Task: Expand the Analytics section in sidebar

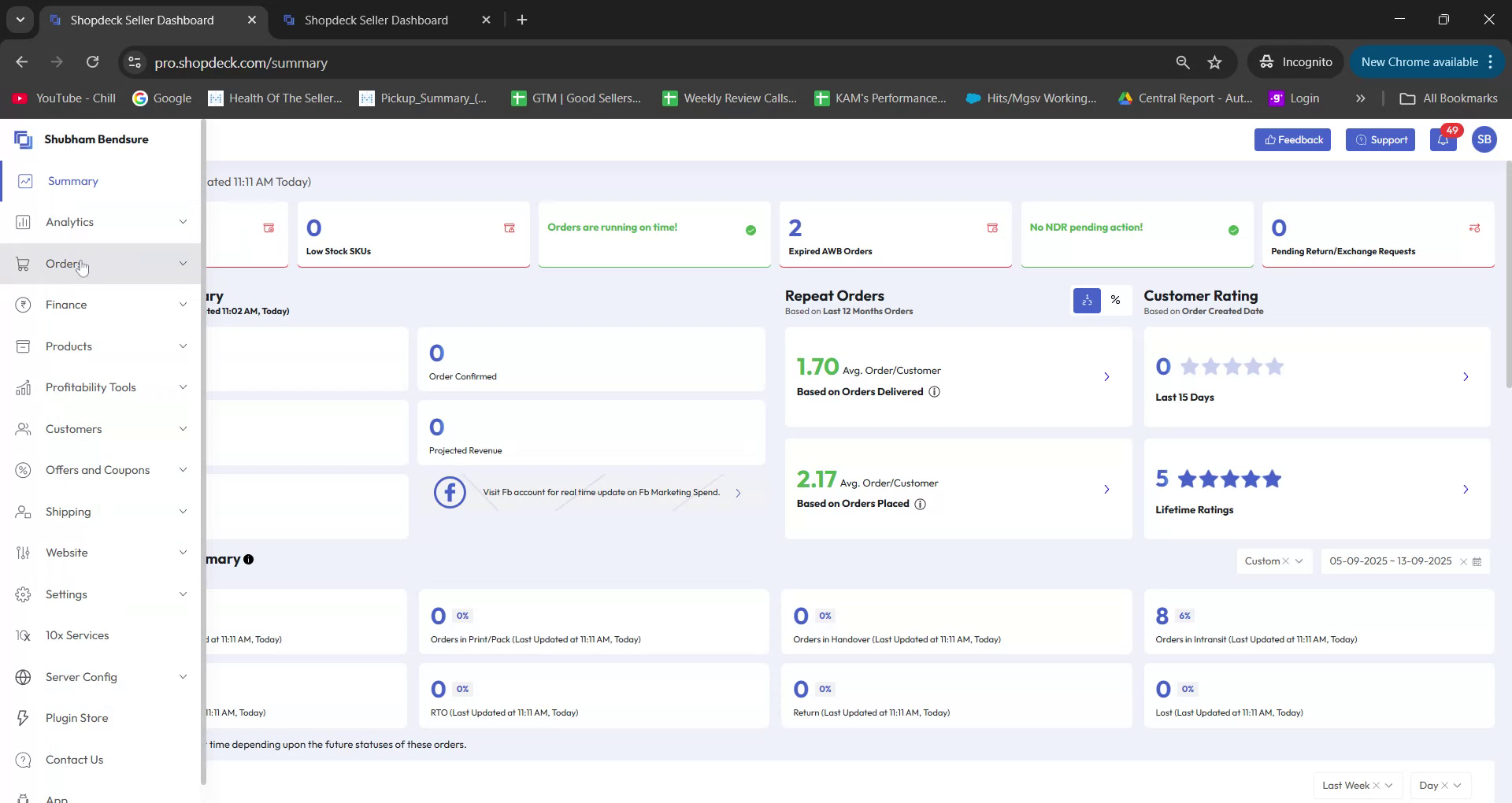Action: coord(183,222)
